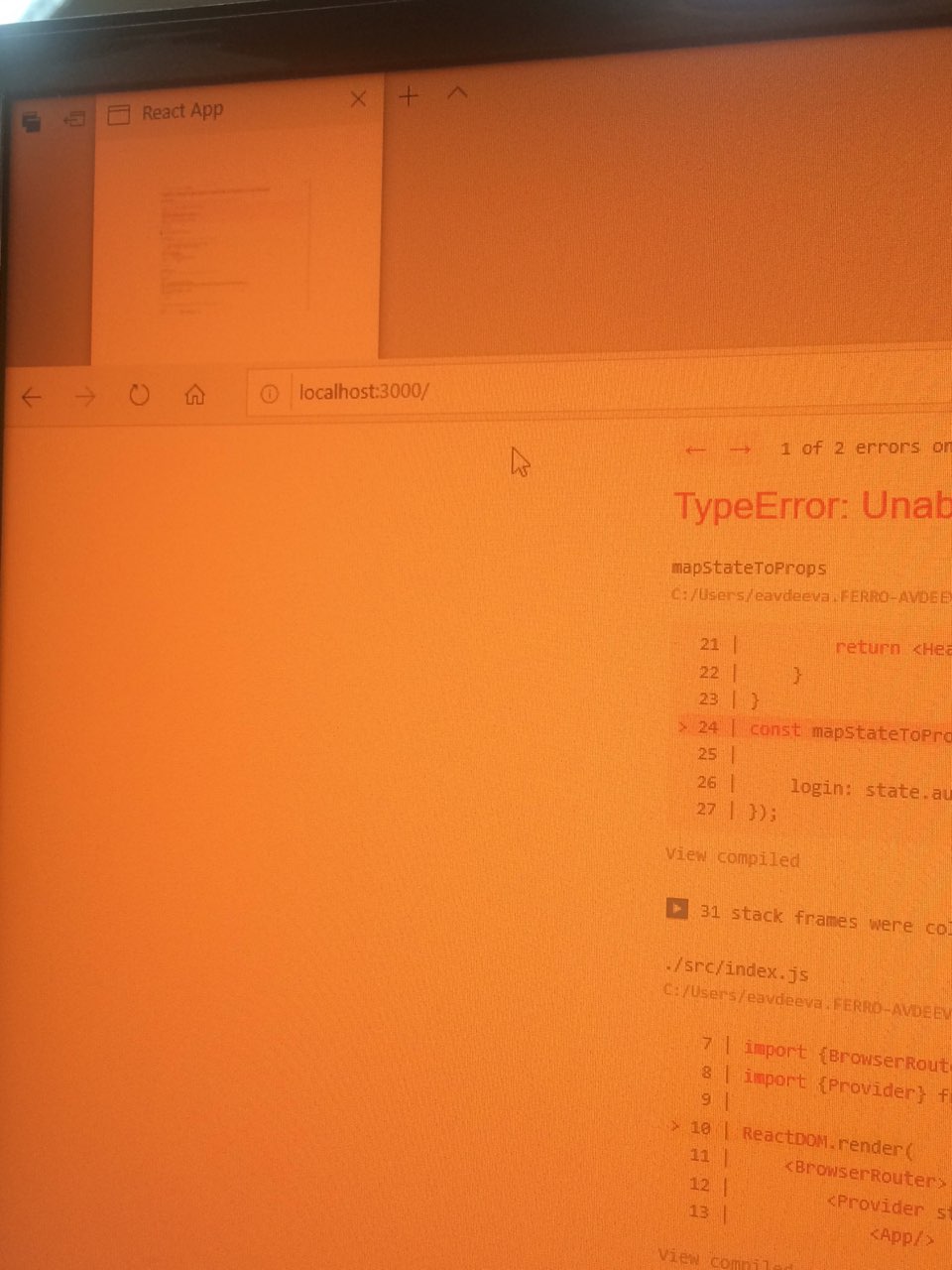Collapse the tab preview chevron
The width and height of the screenshot is (952, 1270).
pos(457,92)
